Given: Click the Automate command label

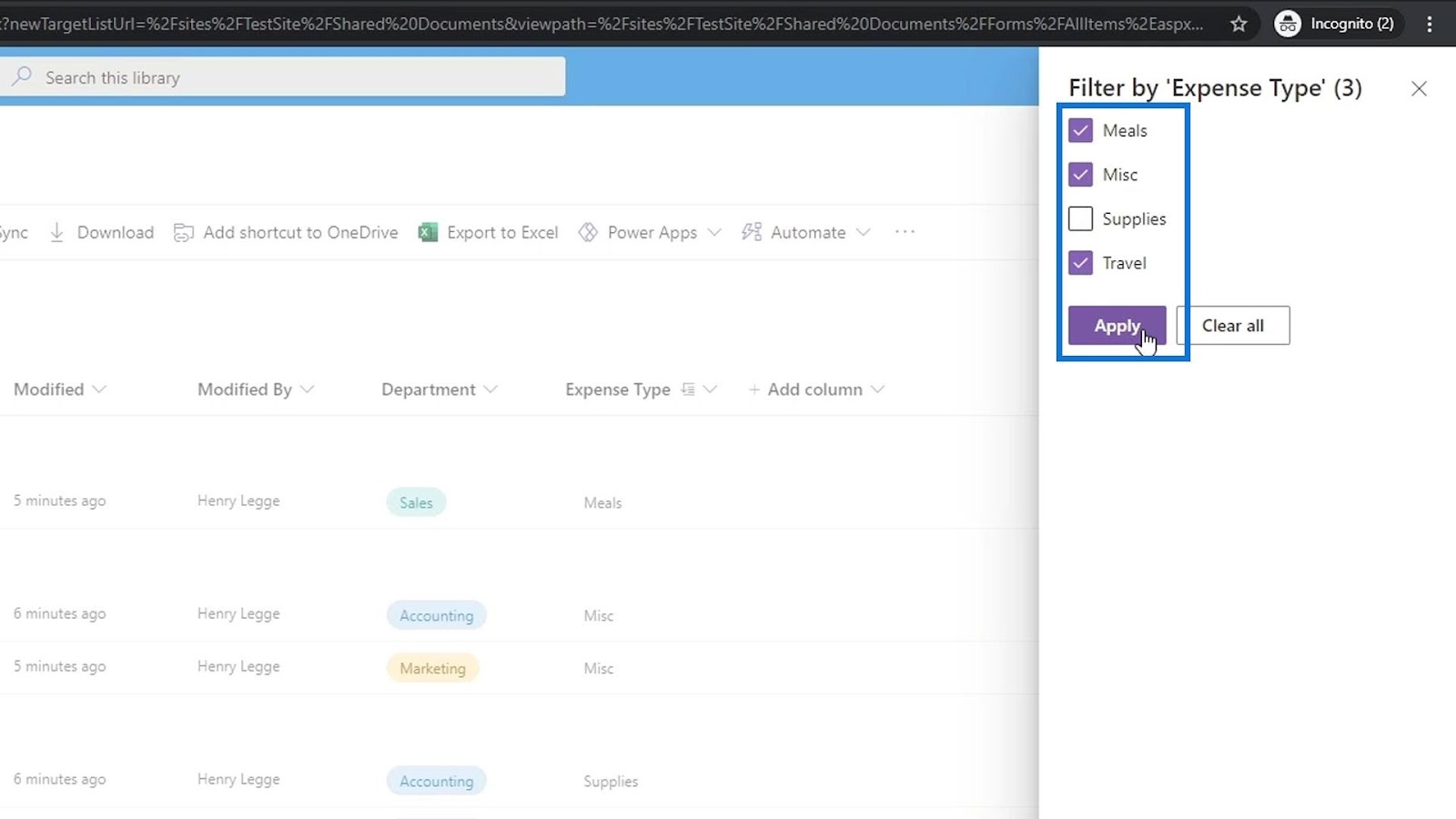Looking at the screenshot, I should tap(808, 232).
